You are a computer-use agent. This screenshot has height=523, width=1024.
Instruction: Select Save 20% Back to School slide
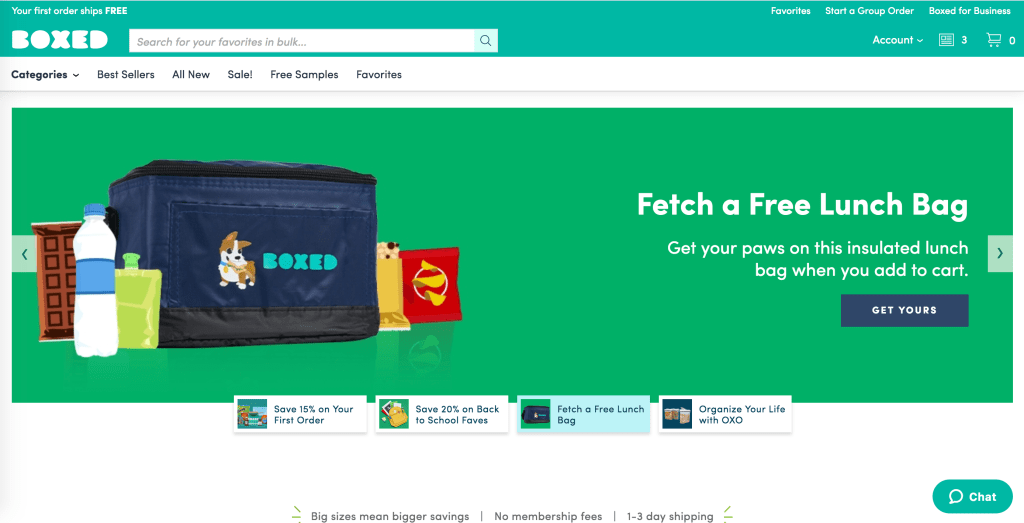point(441,414)
